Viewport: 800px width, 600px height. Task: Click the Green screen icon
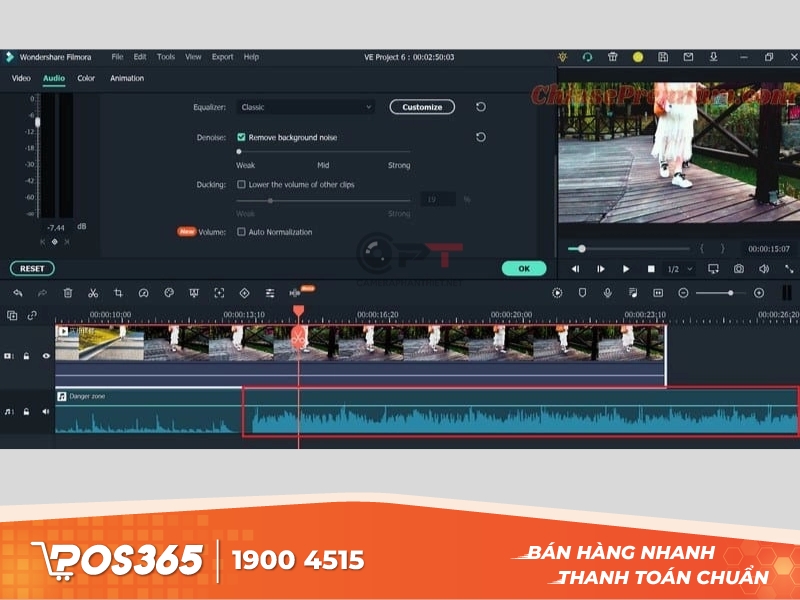click(x=194, y=293)
